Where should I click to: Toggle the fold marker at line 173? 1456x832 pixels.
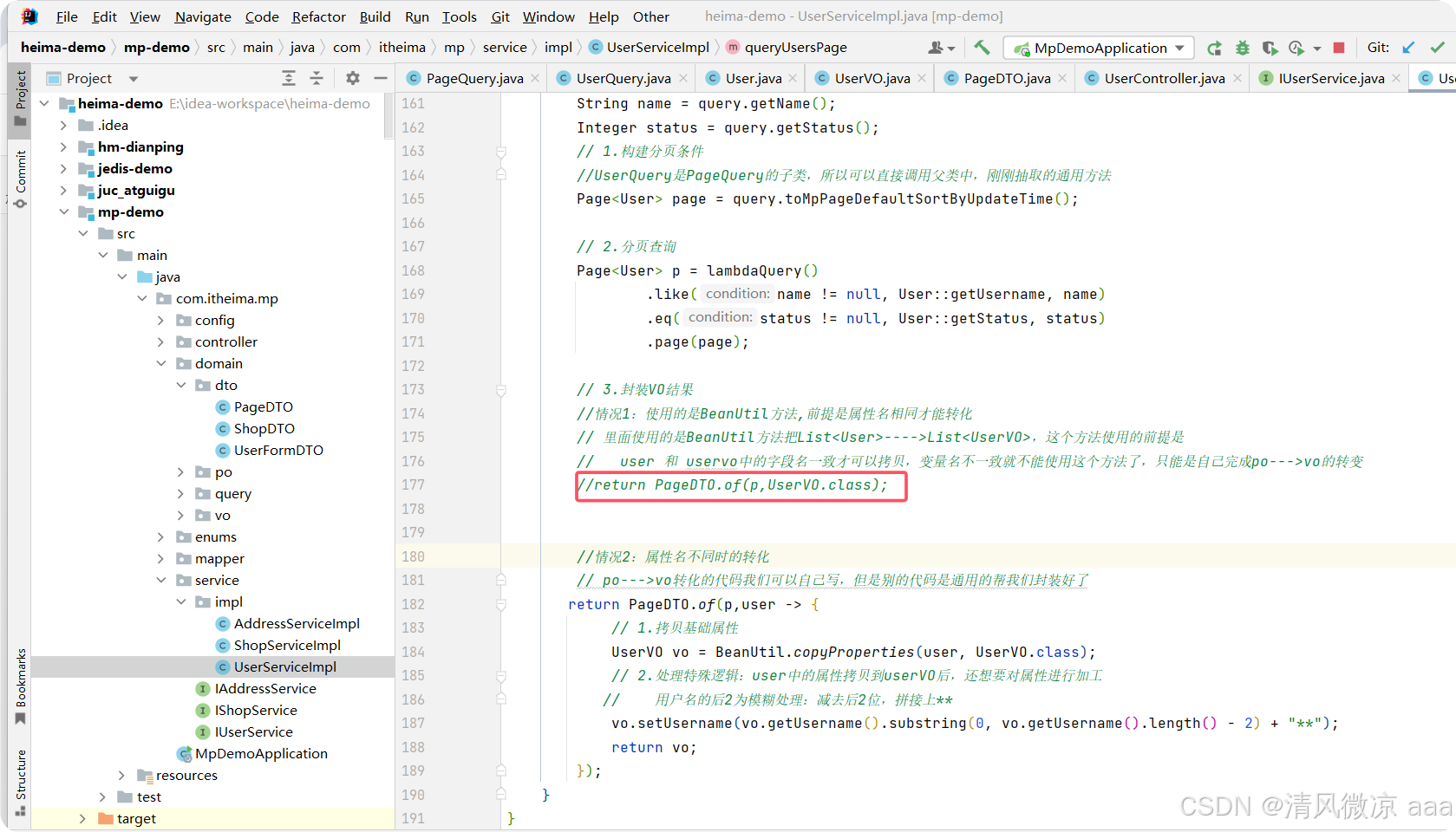tap(501, 390)
